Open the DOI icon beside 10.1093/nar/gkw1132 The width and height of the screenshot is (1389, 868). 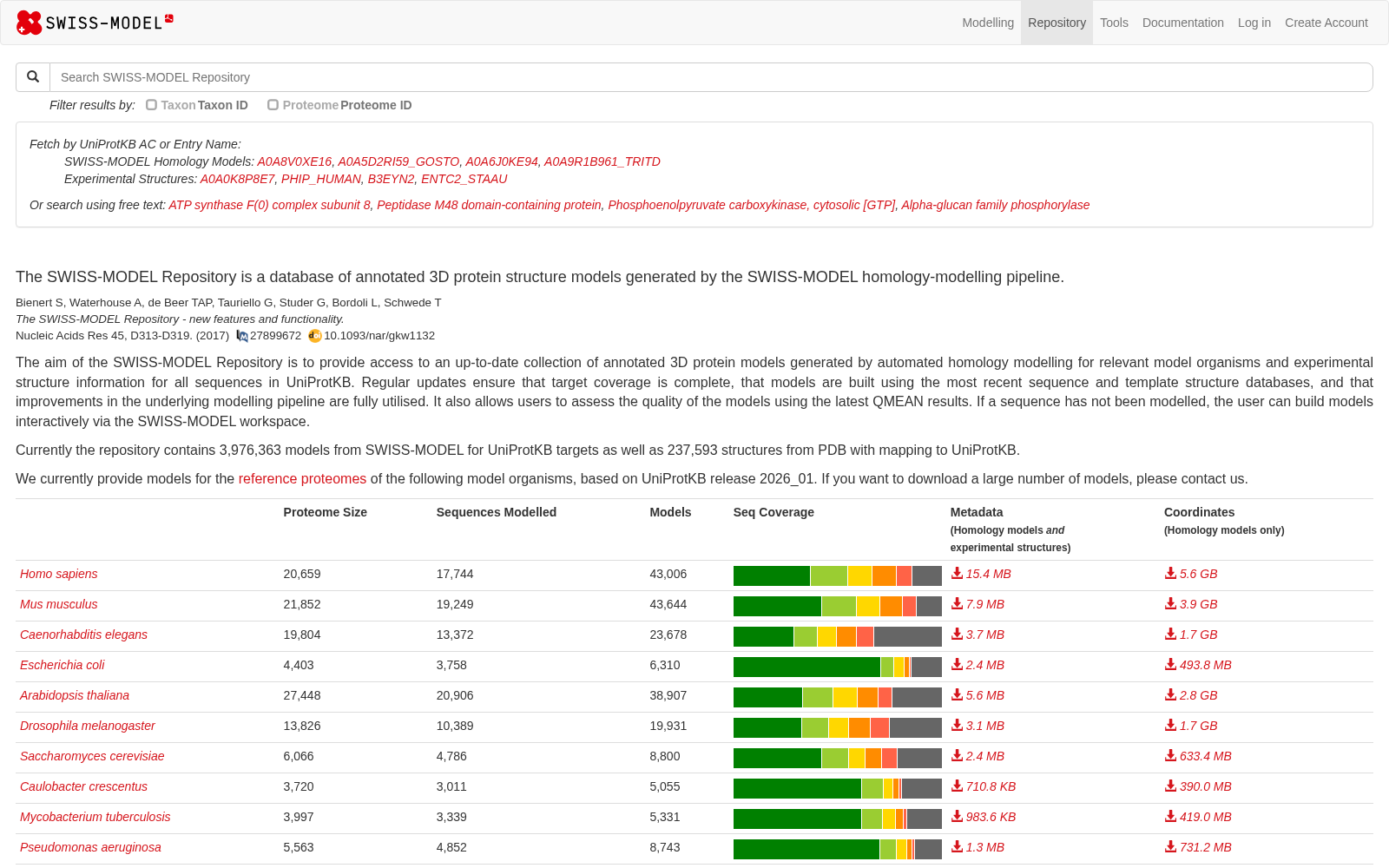[315, 336]
